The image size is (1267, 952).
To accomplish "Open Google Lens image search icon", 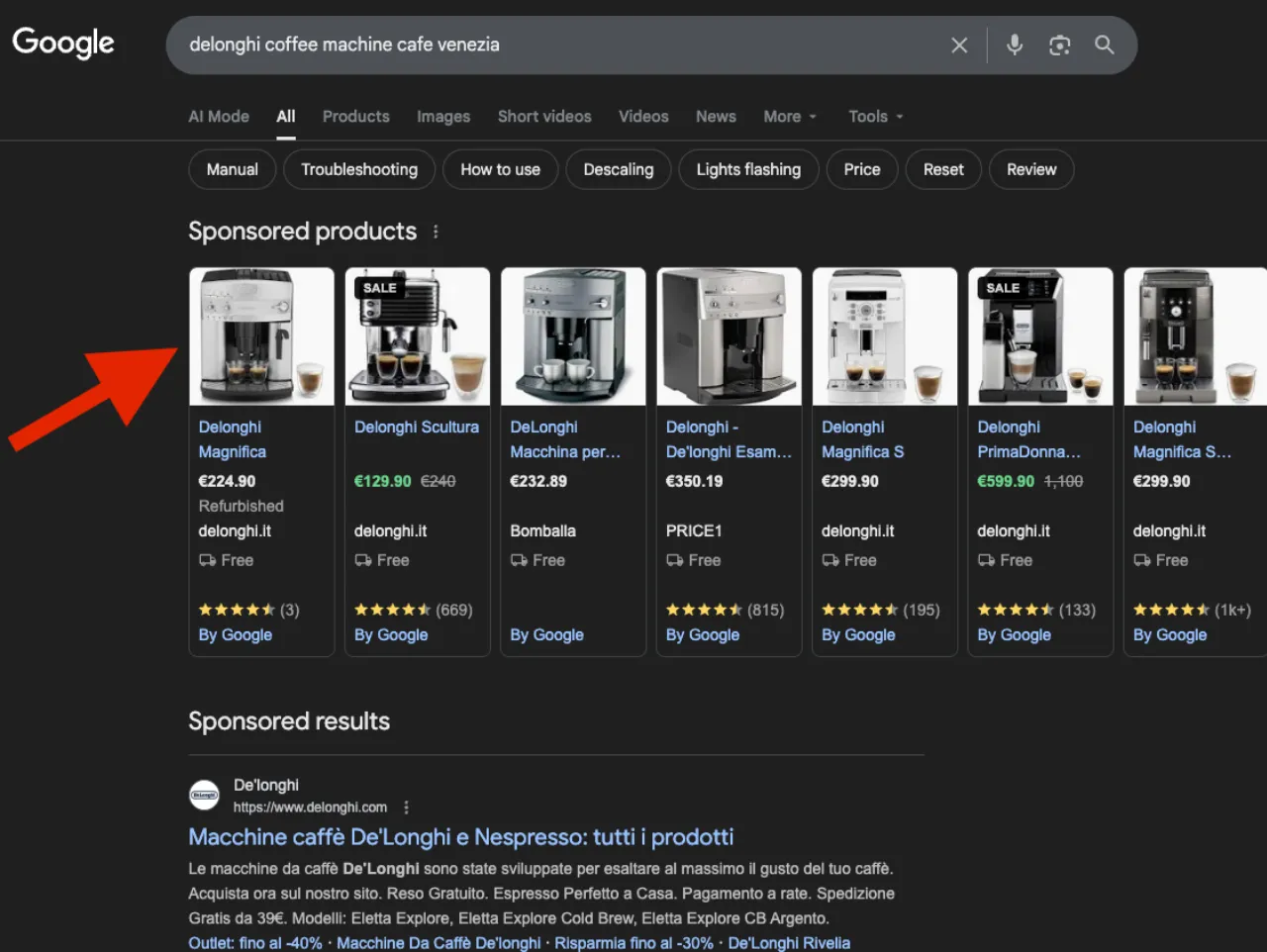I will pos(1059,45).
